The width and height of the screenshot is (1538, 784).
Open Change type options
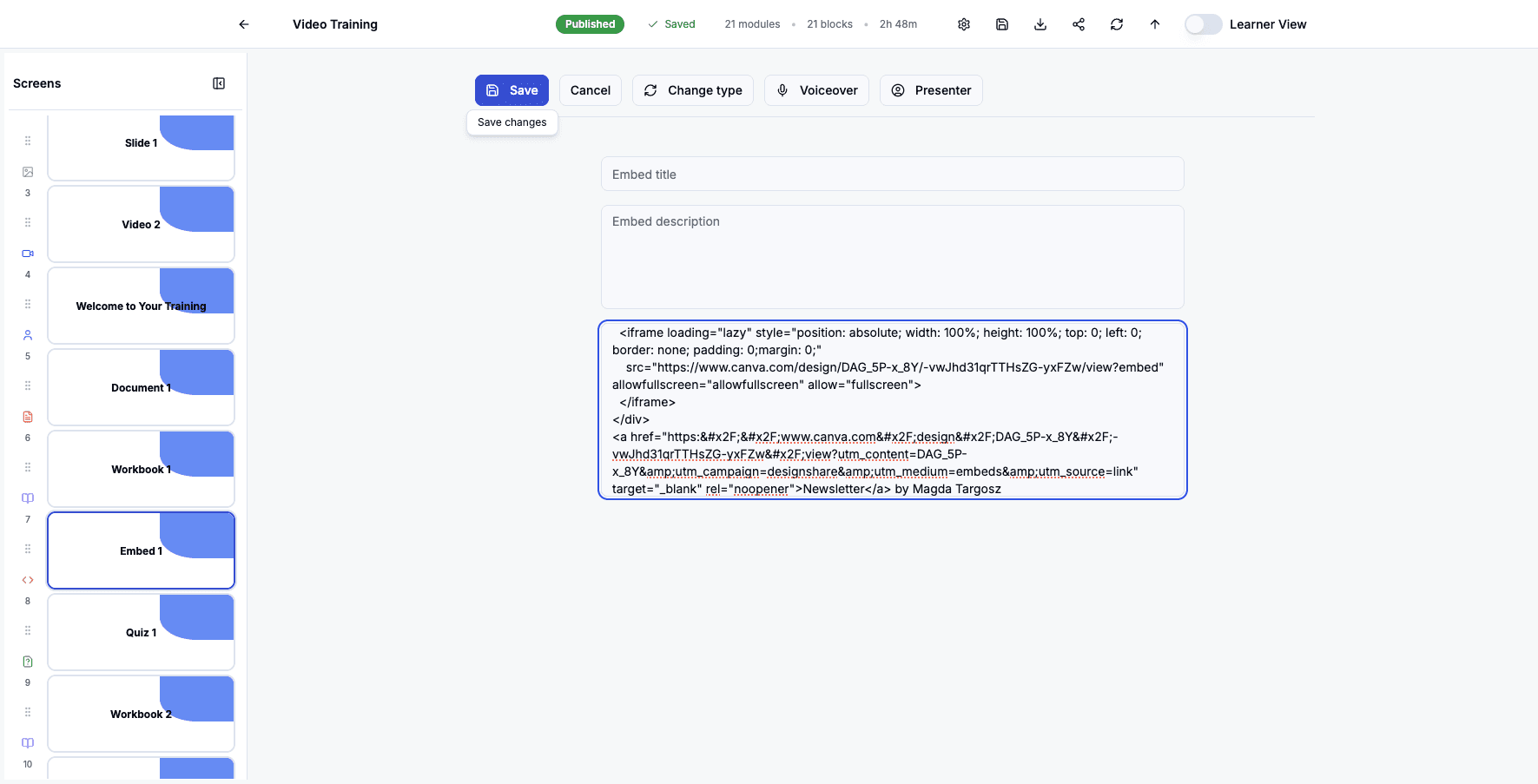coord(692,89)
